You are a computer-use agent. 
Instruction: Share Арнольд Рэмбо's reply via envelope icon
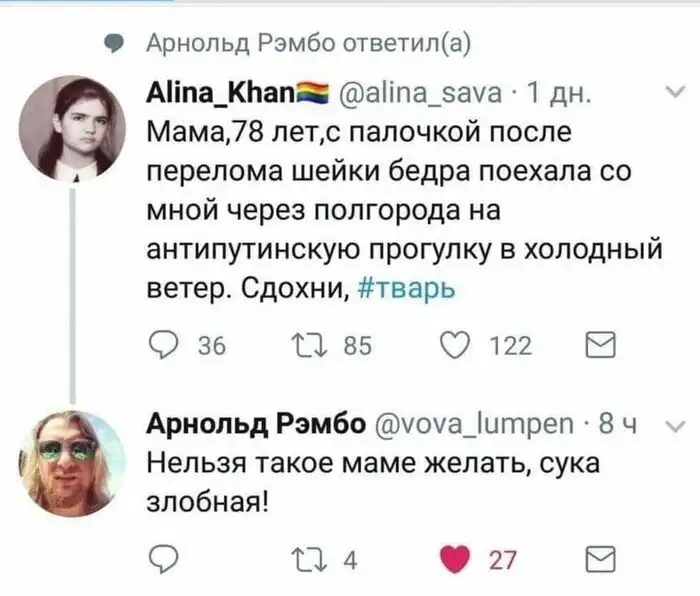[601, 558]
